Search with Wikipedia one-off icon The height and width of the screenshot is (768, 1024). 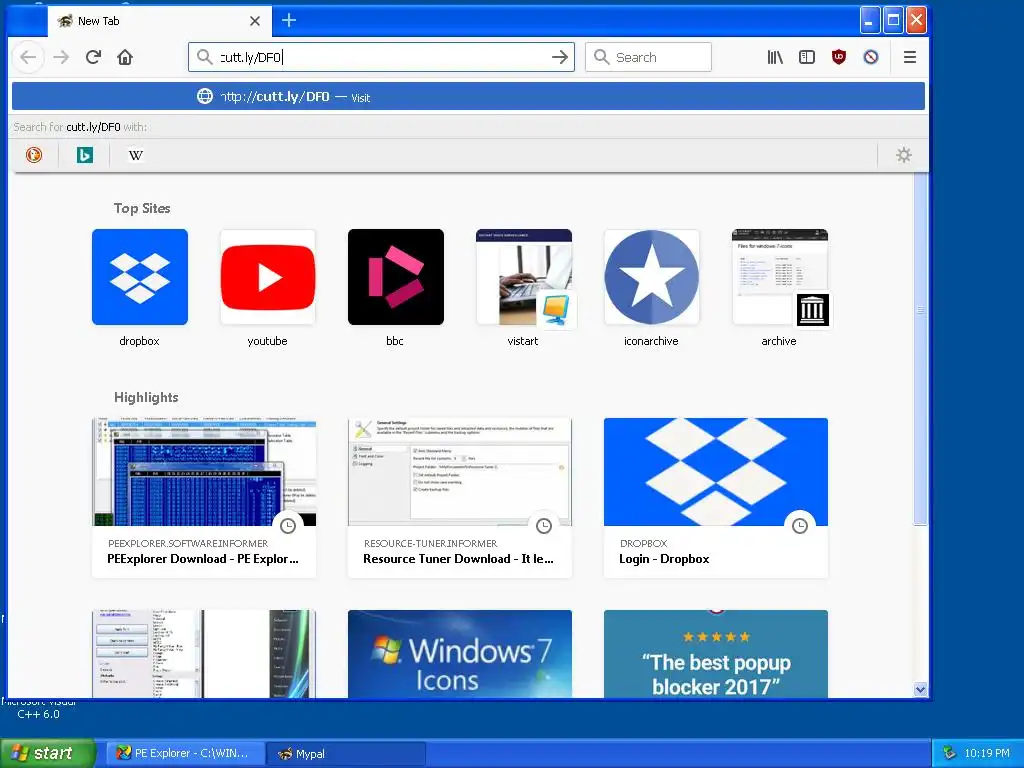[136, 155]
